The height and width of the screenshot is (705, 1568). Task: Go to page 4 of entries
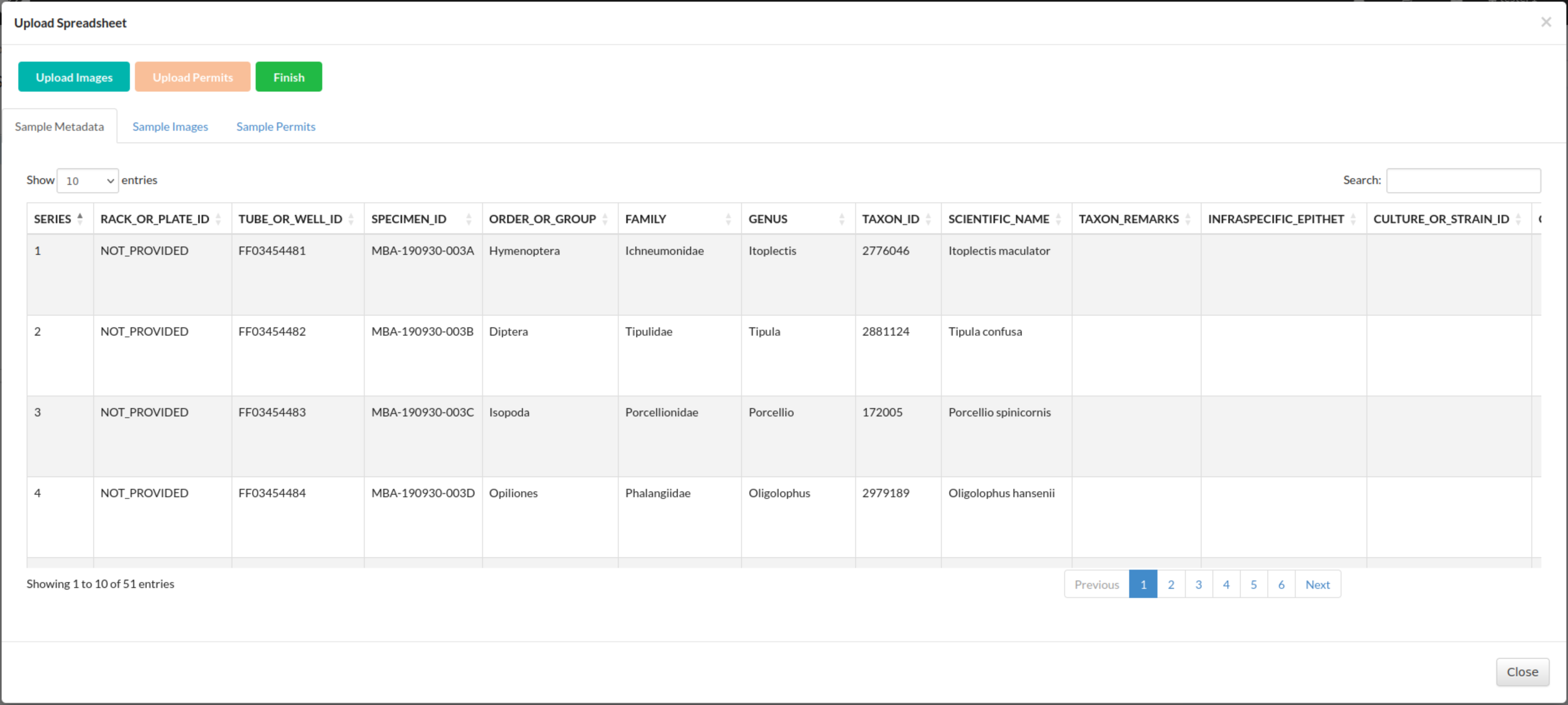[x=1226, y=584]
